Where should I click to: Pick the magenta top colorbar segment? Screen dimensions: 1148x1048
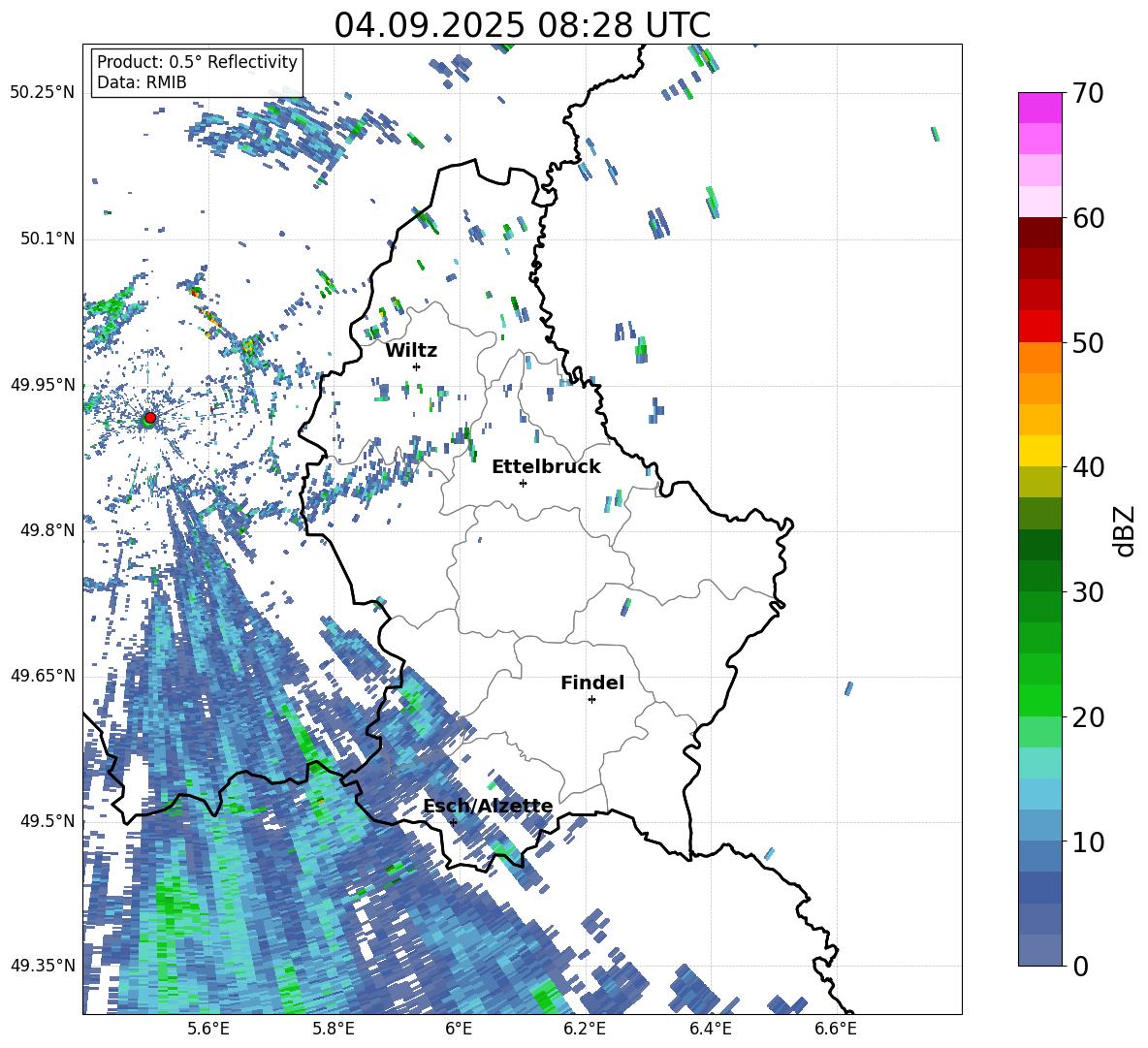1039,108
